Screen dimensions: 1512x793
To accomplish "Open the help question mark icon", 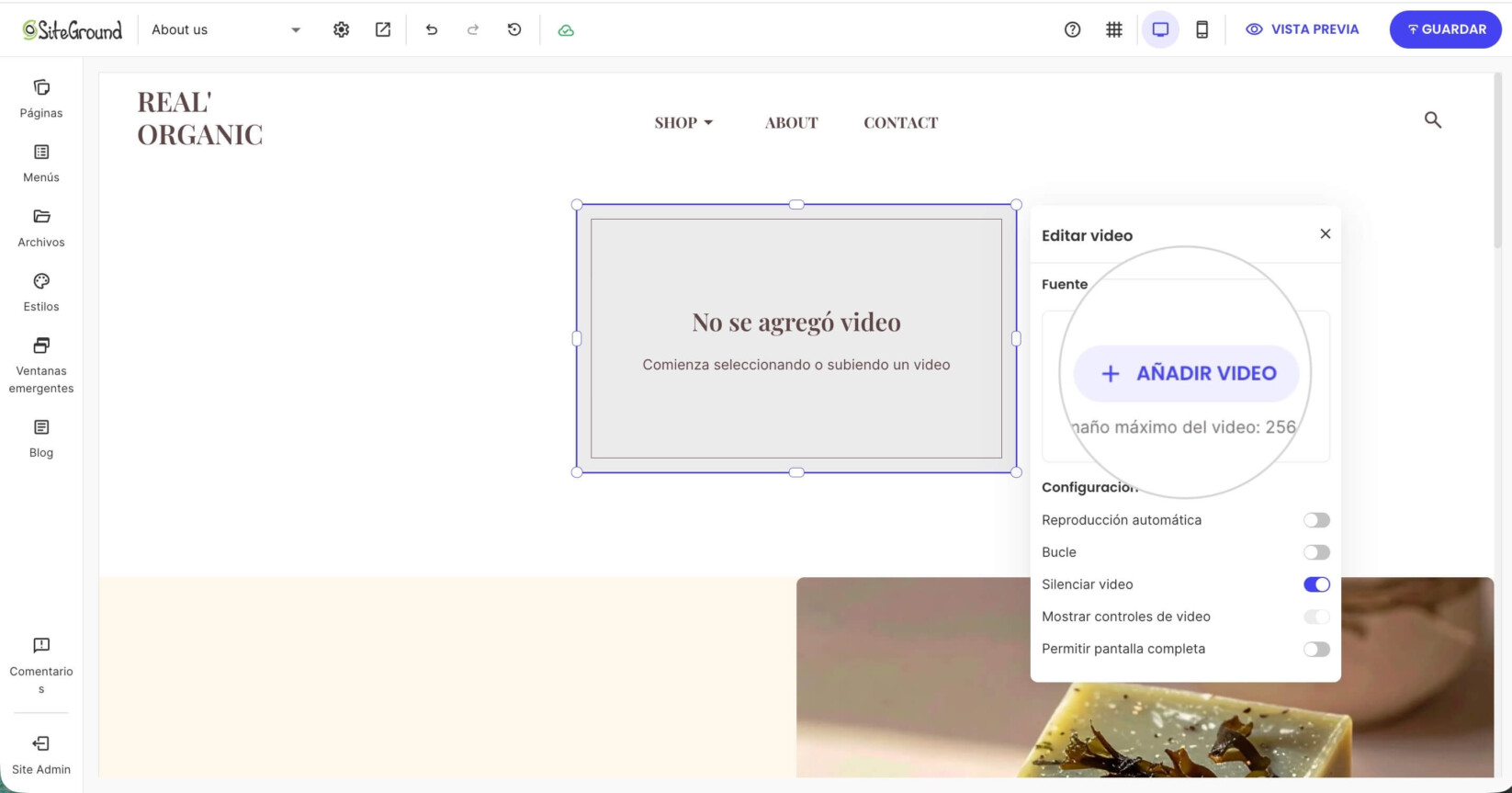I will click(x=1072, y=29).
